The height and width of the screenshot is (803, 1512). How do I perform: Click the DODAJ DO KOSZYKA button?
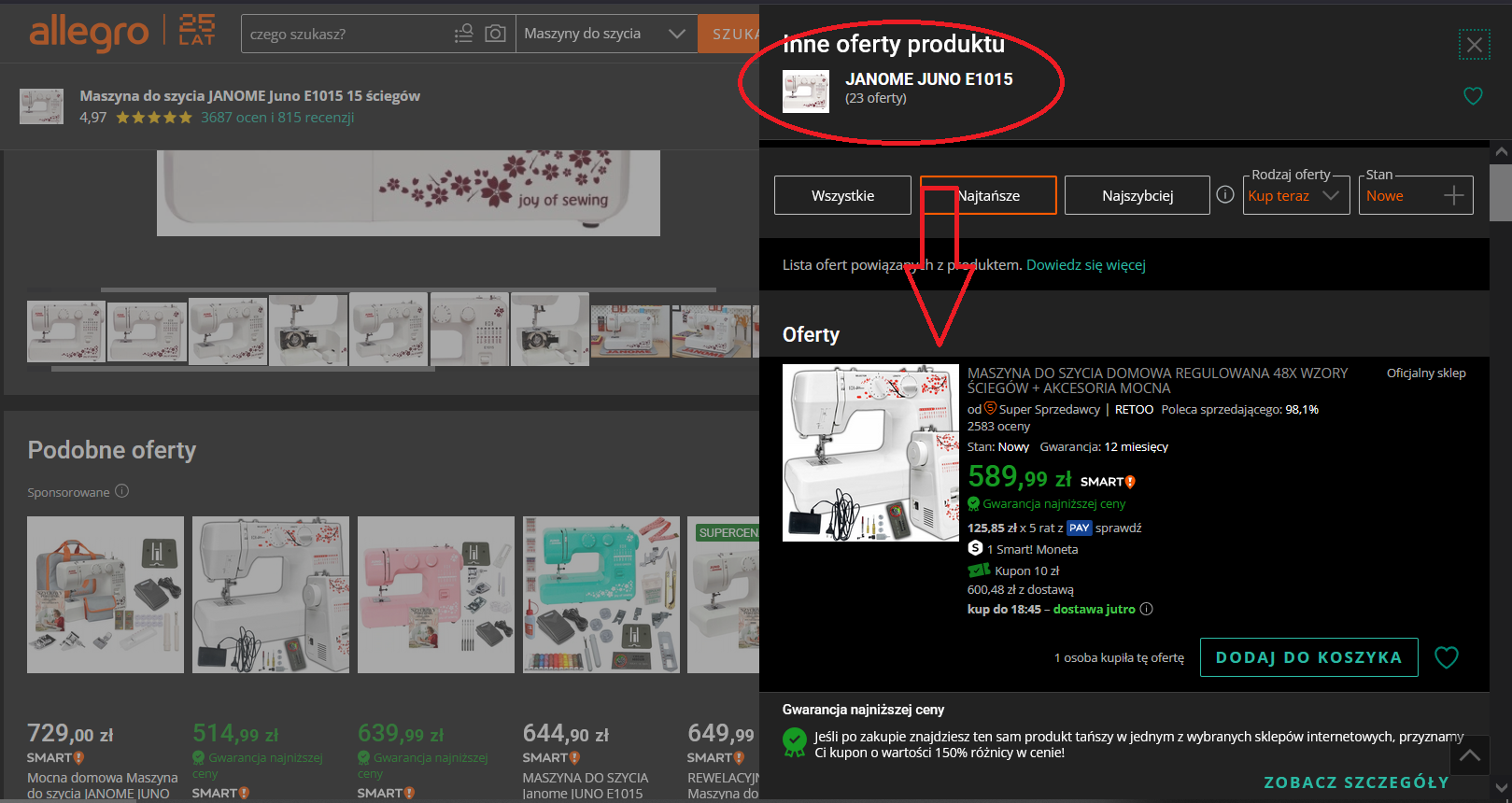(x=1309, y=657)
